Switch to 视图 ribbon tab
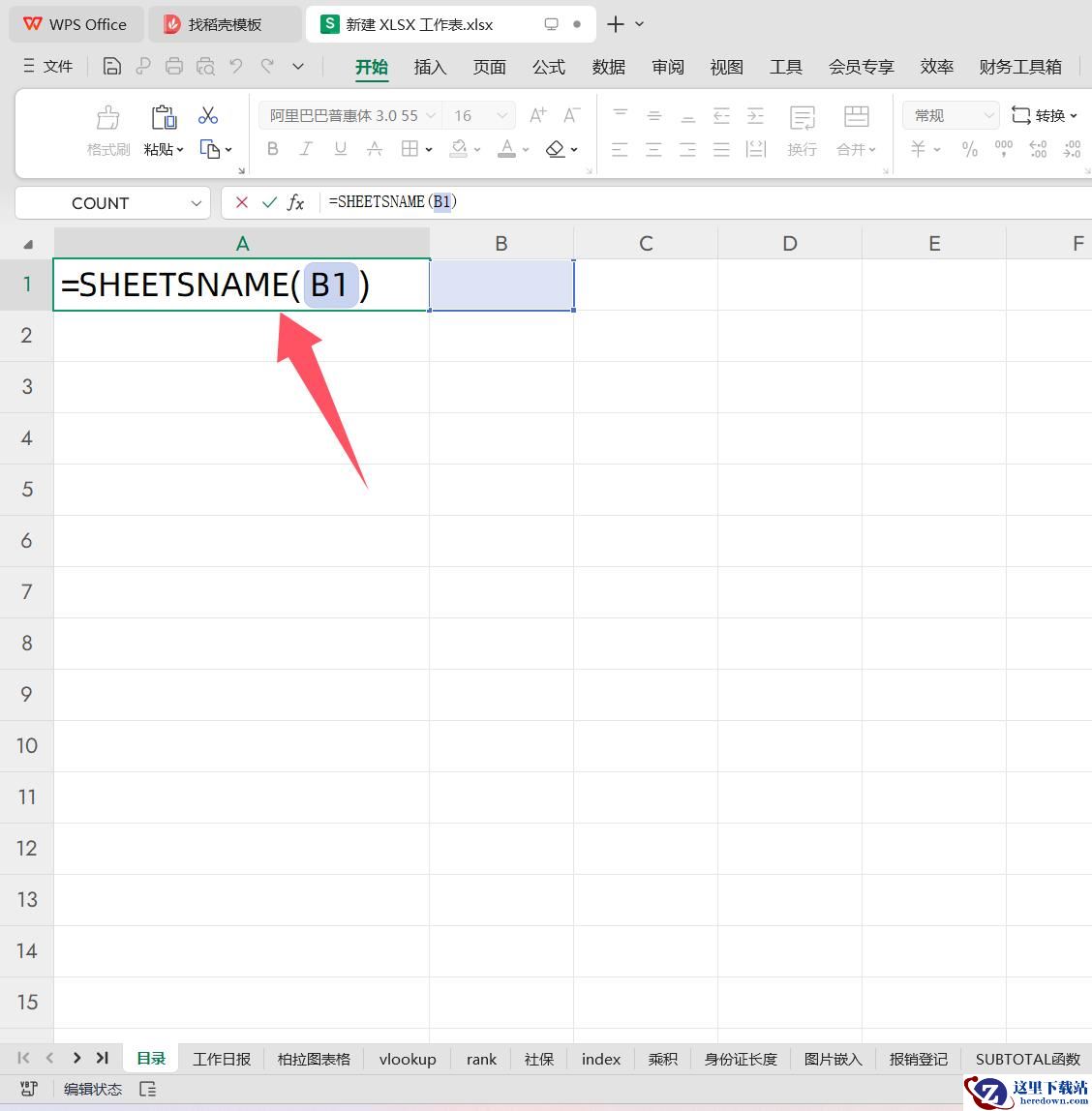Viewport: 1092px width, 1111px height. click(726, 68)
